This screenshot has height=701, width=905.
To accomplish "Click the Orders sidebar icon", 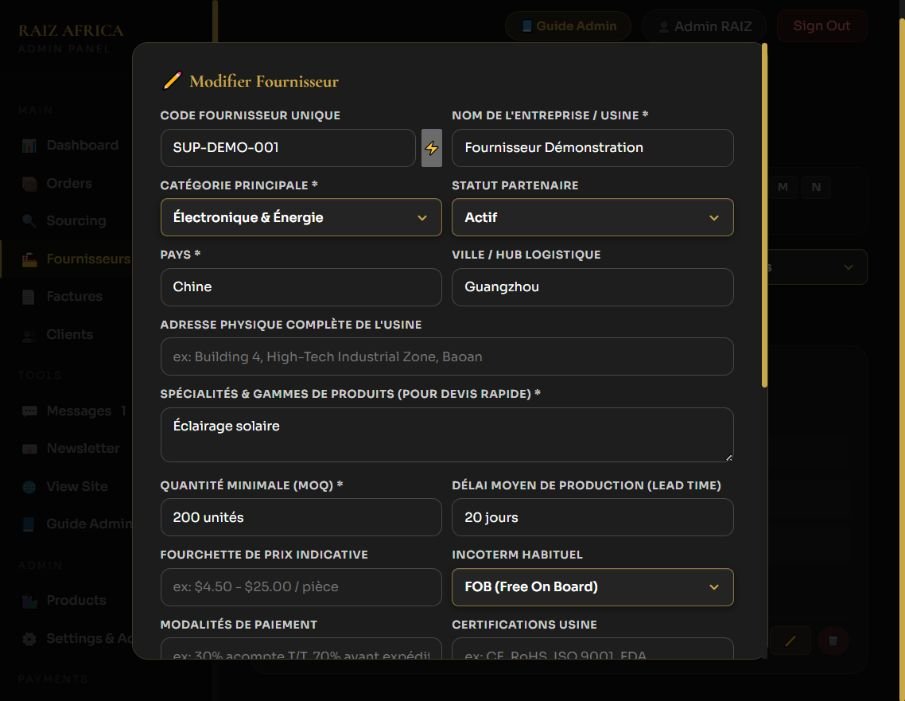I will coord(29,183).
